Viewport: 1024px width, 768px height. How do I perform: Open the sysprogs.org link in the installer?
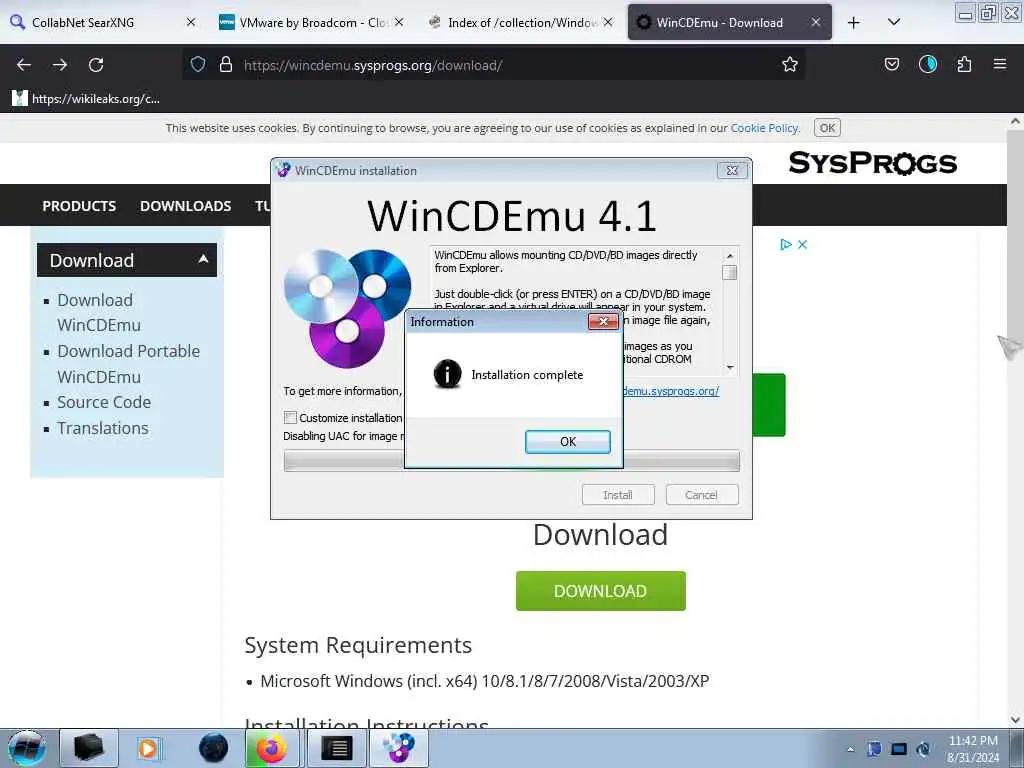click(x=671, y=391)
